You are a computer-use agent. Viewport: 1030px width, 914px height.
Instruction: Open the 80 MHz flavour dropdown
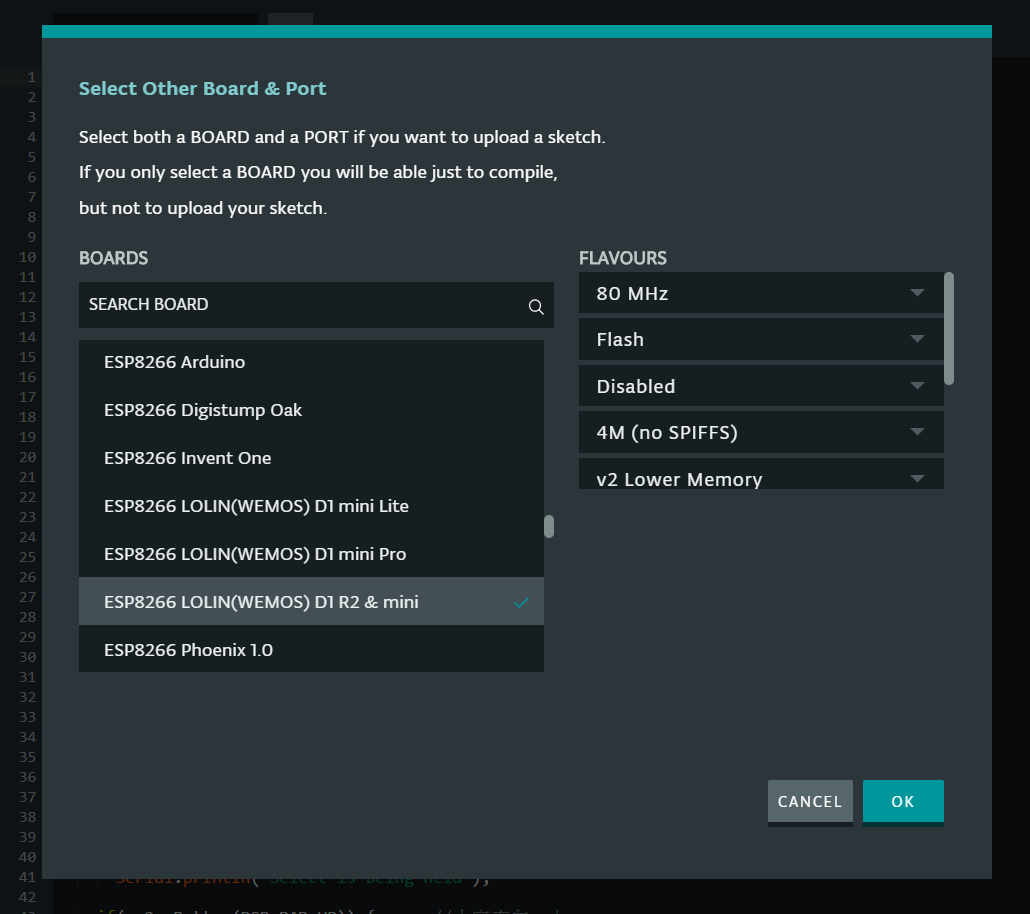click(x=761, y=293)
